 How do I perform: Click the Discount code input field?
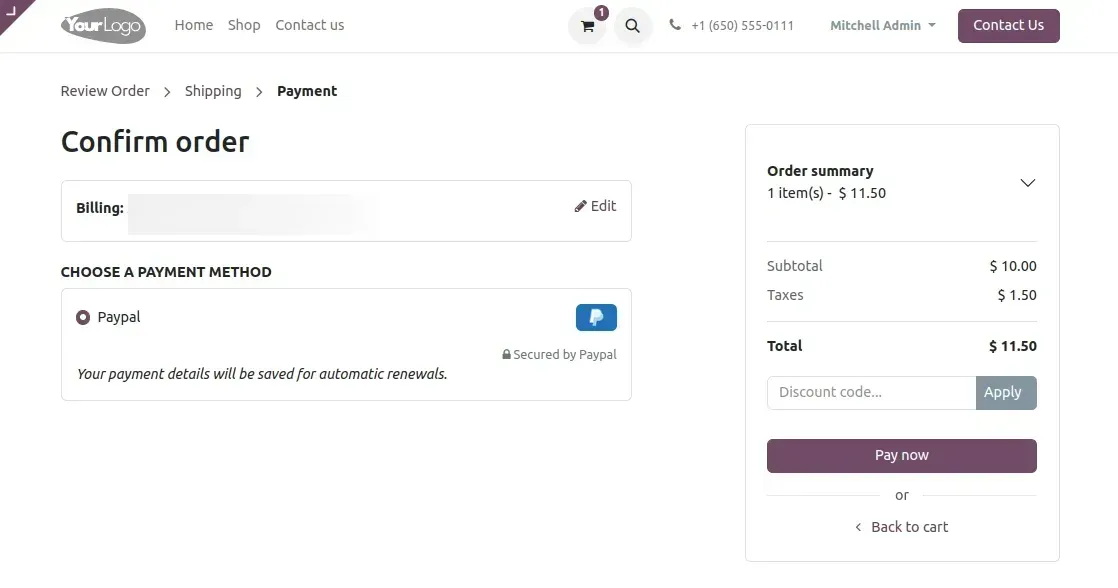pyautogui.click(x=865, y=392)
